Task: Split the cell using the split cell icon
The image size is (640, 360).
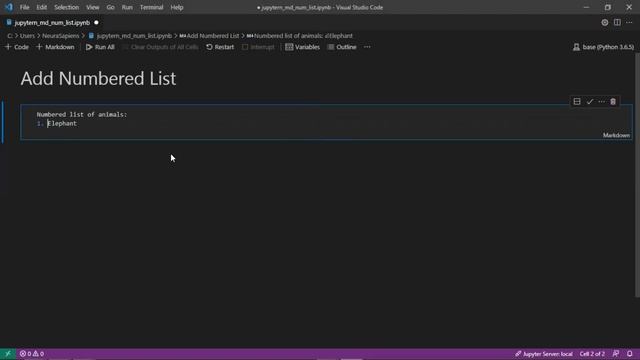Action: click(x=577, y=102)
